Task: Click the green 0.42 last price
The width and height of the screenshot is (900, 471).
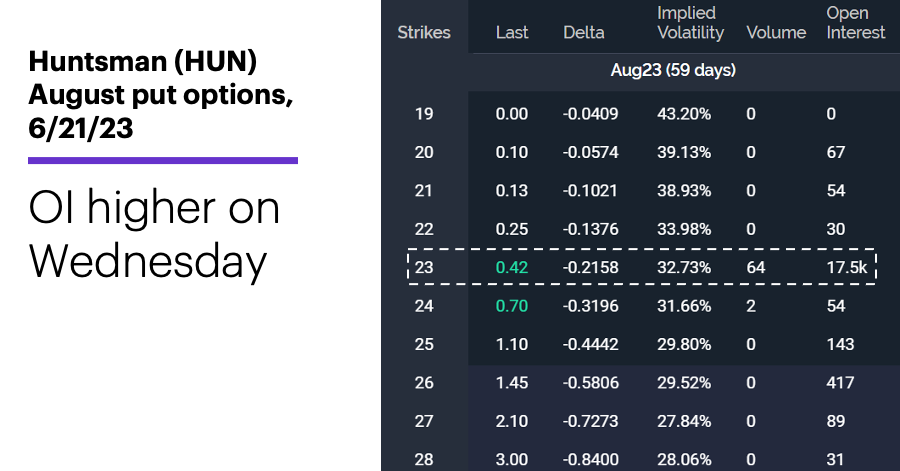Action: (x=511, y=267)
